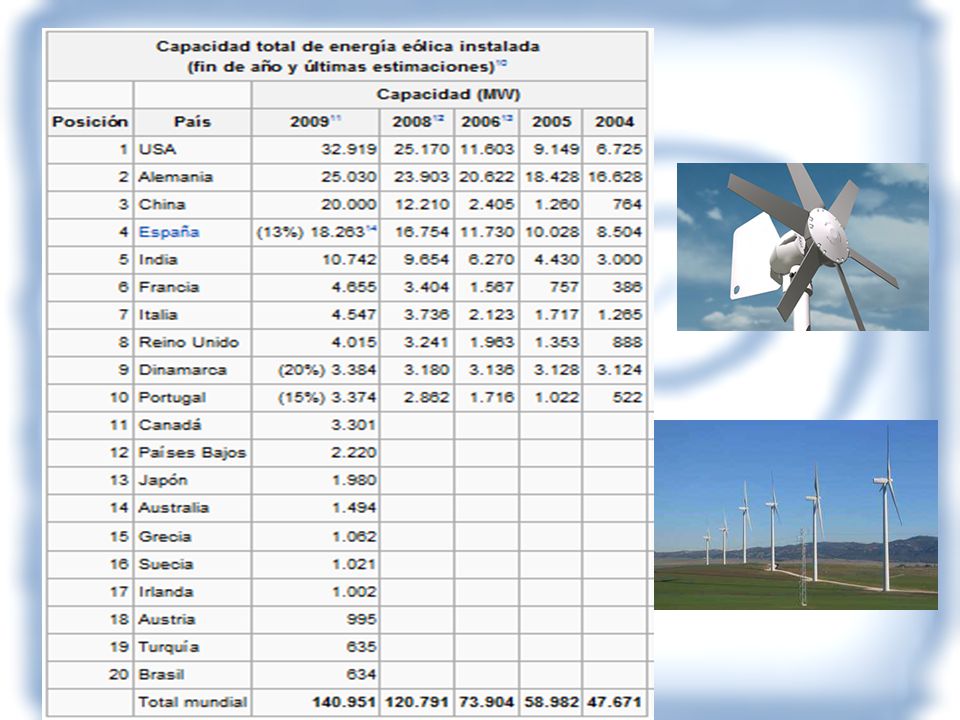
Task: Select the Turquía country cell
Action: coord(192,647)
